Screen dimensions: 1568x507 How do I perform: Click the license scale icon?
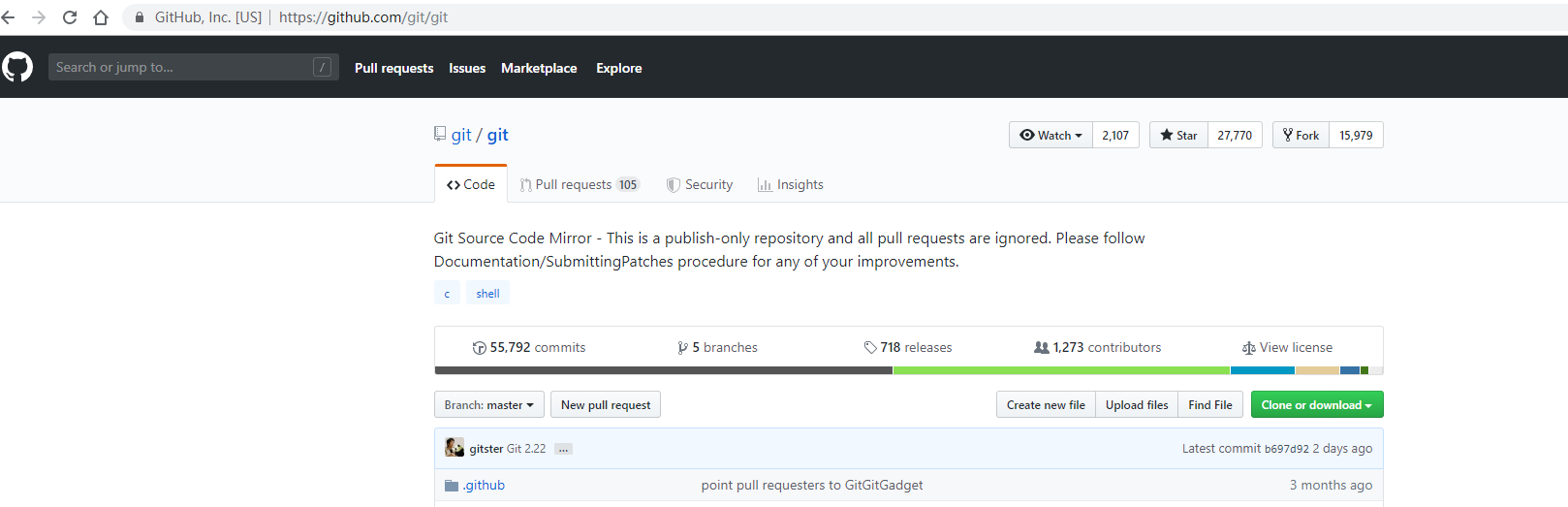(1249, 348)
